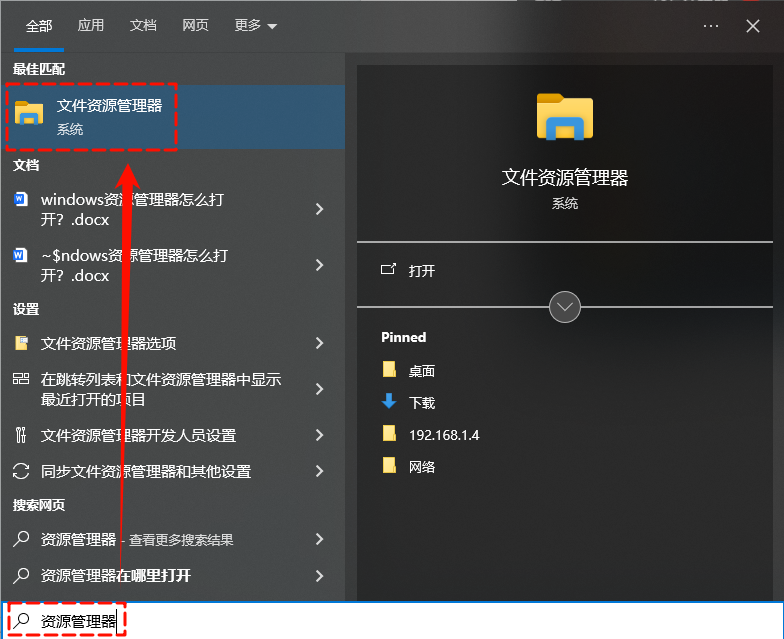Expand arrow for 文件资源管理器开发人员设置
Image resolution: width=784 pixels, height=639 pixels.
tap(320, 435)
